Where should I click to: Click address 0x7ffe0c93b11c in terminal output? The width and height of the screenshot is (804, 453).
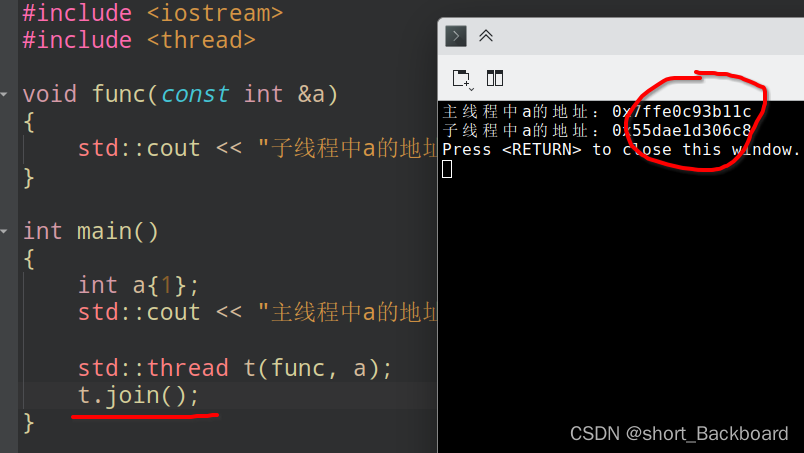[x=681, y=111]
